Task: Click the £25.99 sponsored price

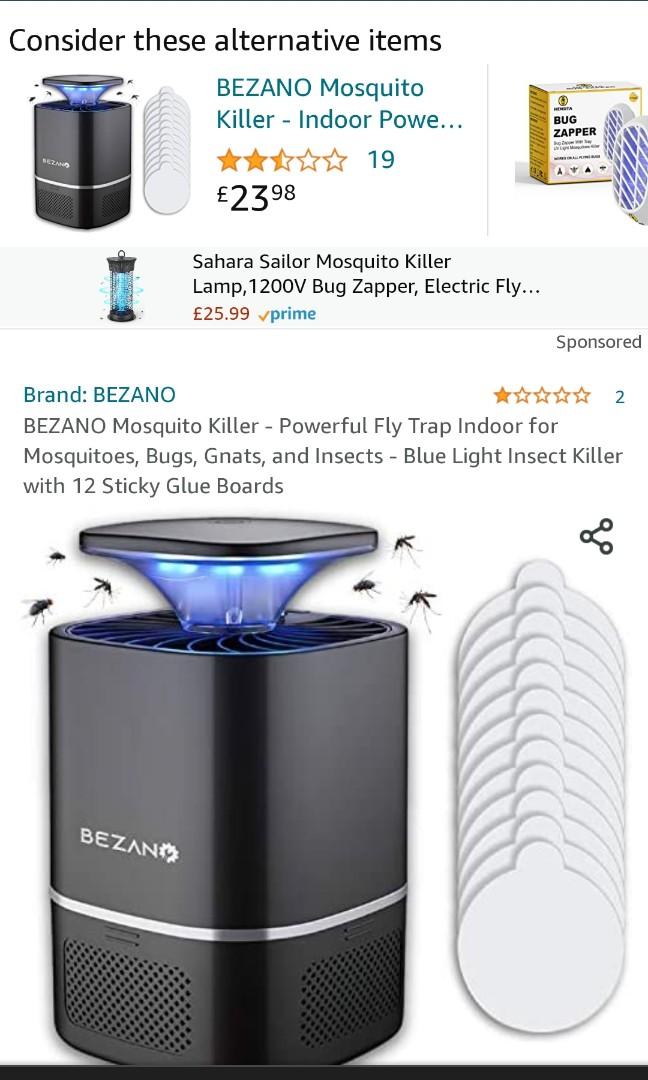Action: [x=221, y=314]
